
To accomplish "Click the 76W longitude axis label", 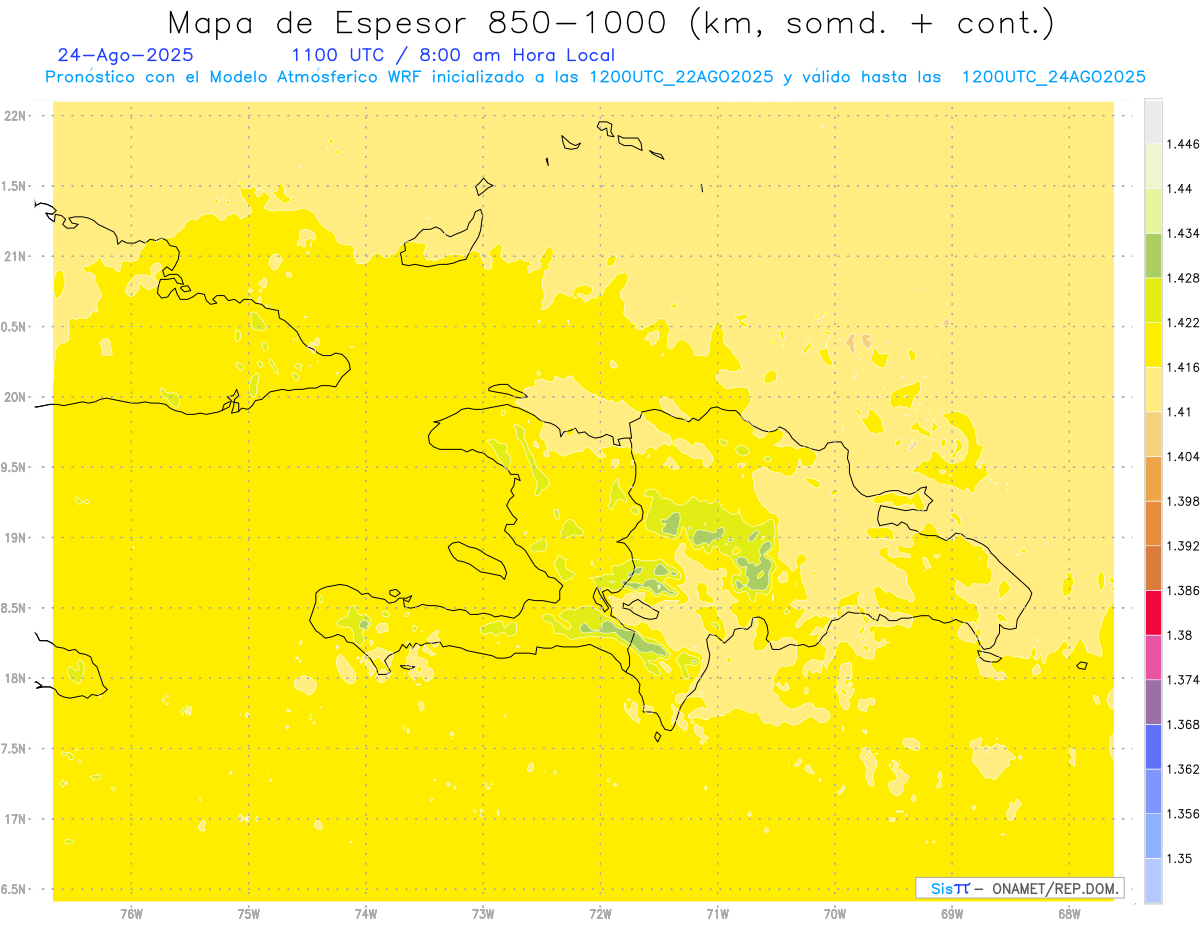I will 131,914.
